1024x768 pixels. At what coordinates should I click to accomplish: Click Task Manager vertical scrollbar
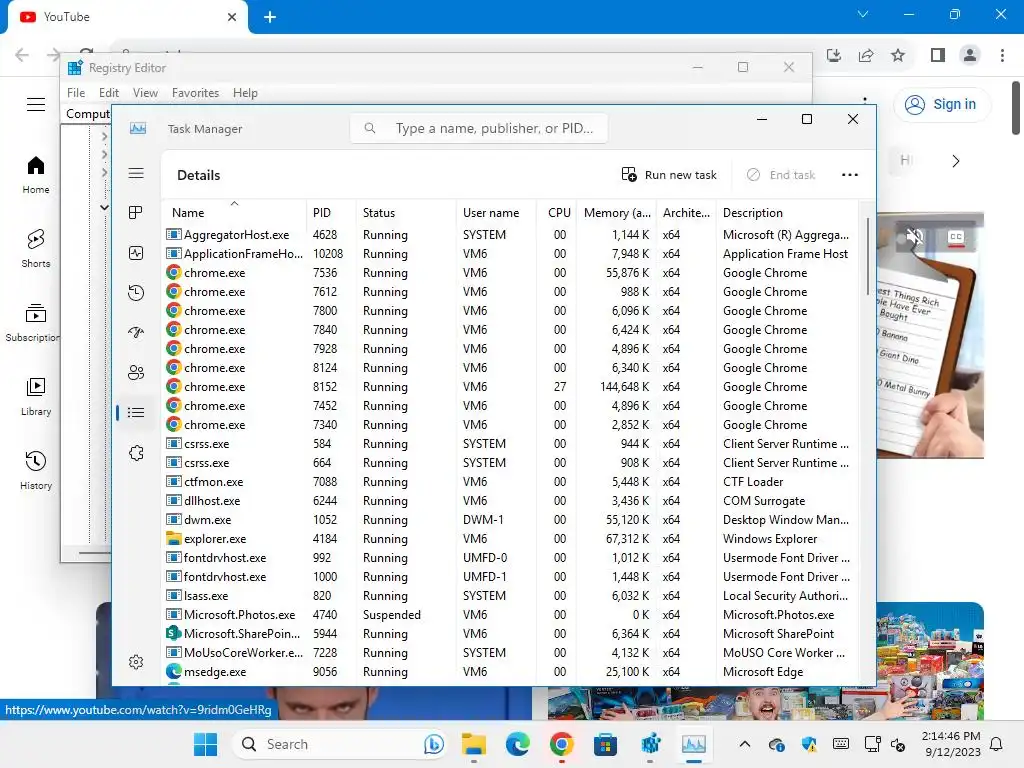867,257
